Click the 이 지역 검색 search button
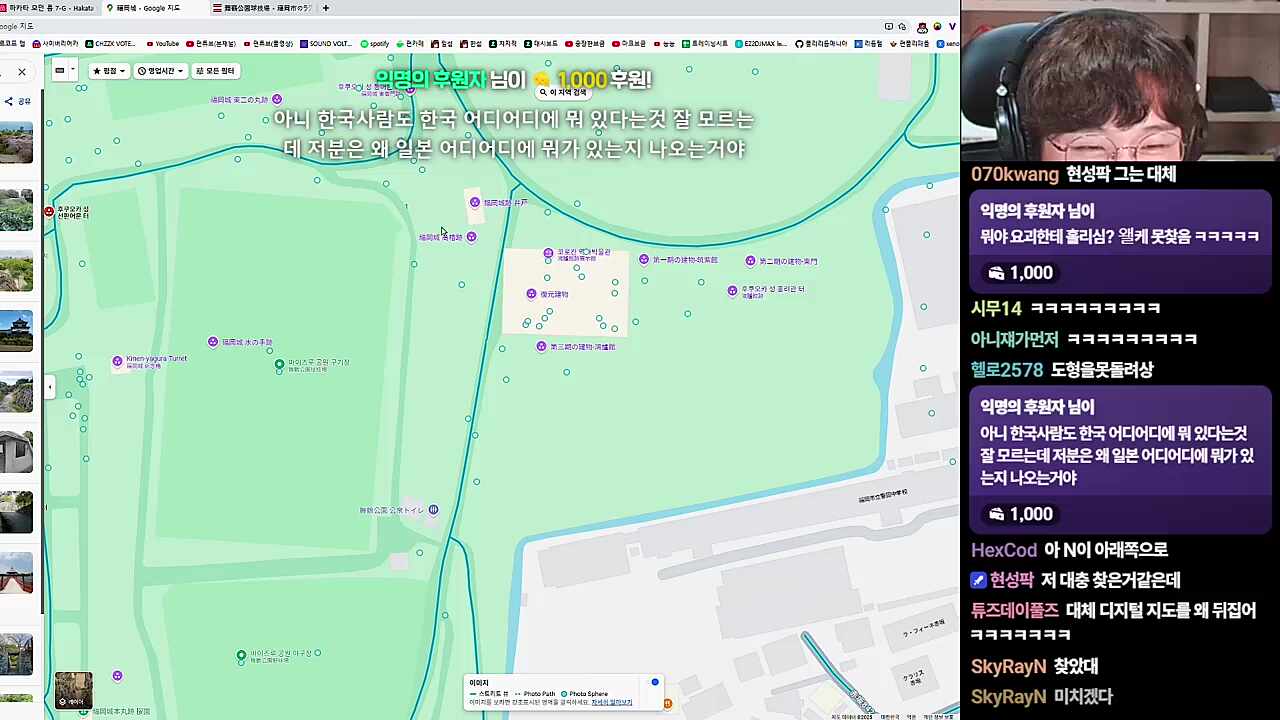Image resolution: width=1280 pixels, height=720 pixels. click(x=563, y=92)
